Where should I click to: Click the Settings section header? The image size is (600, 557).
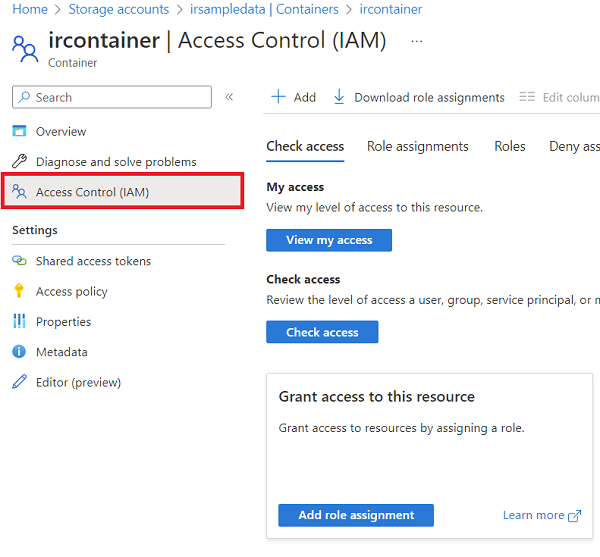coord(35,230)
